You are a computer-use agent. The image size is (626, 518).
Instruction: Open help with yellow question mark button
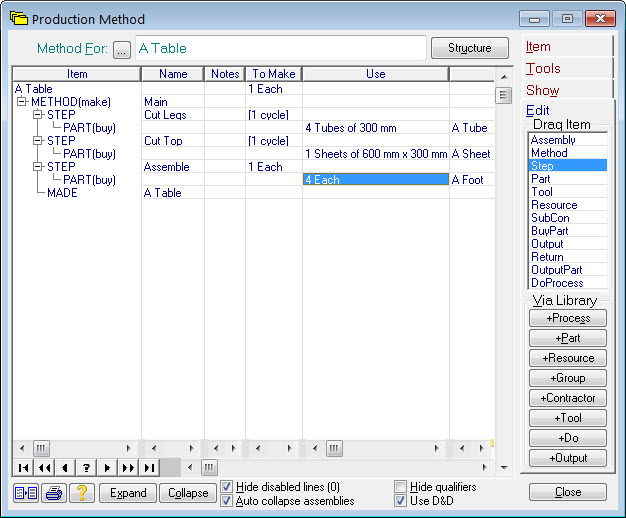tap(82, 493)
